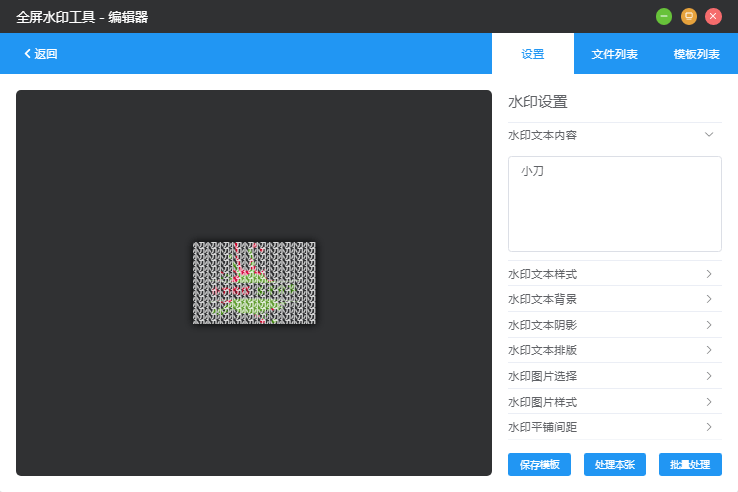738x492 pixels.
Task: Click the 处理本张 button
Action: [615, 465]
